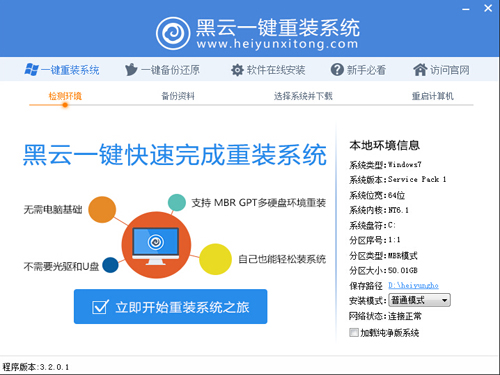This screenshot has width=500, height=375.
Task: Click the 支持 MBR GPT多硬盘环境重装 label
Action: [259, 203]
